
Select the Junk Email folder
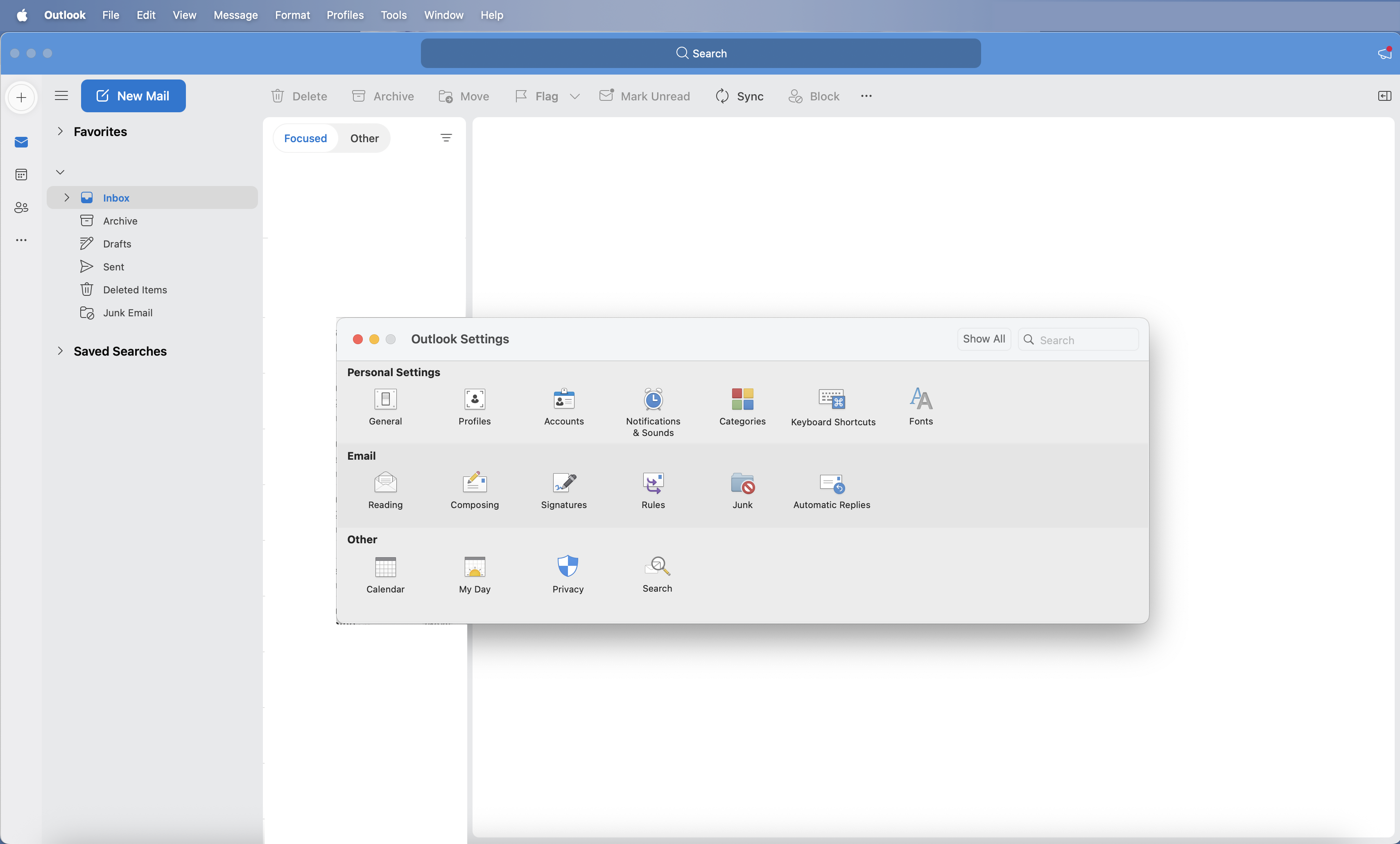[152, 313]
